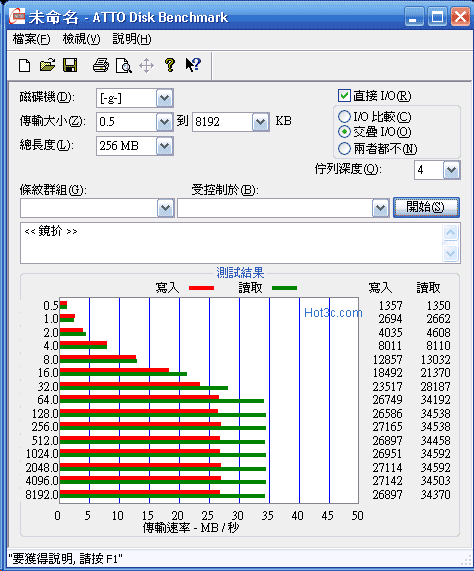This screenshot has height=571, width=474.
Task: Open the 8192 transfer size end dropdown
Action: tap(260, 122)
